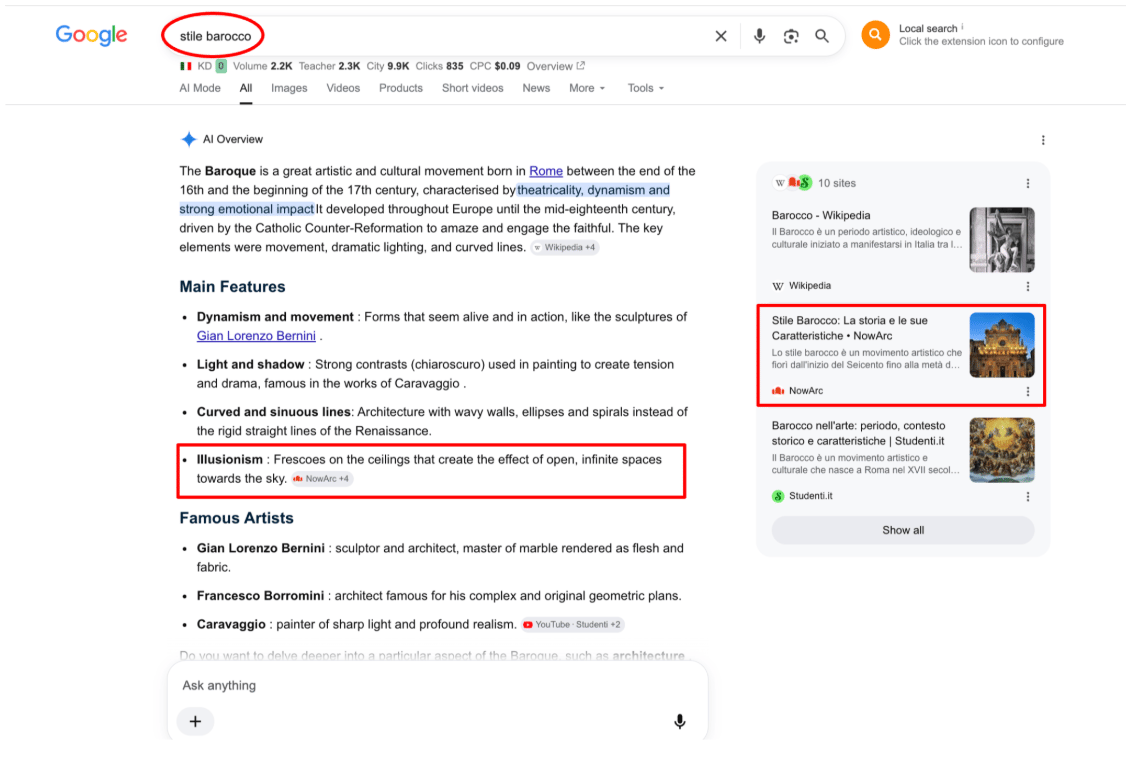Expand the Tools dropdown
The width and height of the screenshot is (1126, 776).
(646, 88)
